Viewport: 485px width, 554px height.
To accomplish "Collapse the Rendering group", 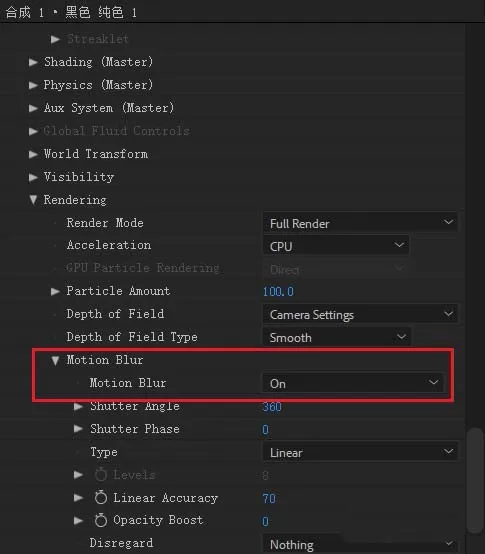I will (x=33, y=200).
